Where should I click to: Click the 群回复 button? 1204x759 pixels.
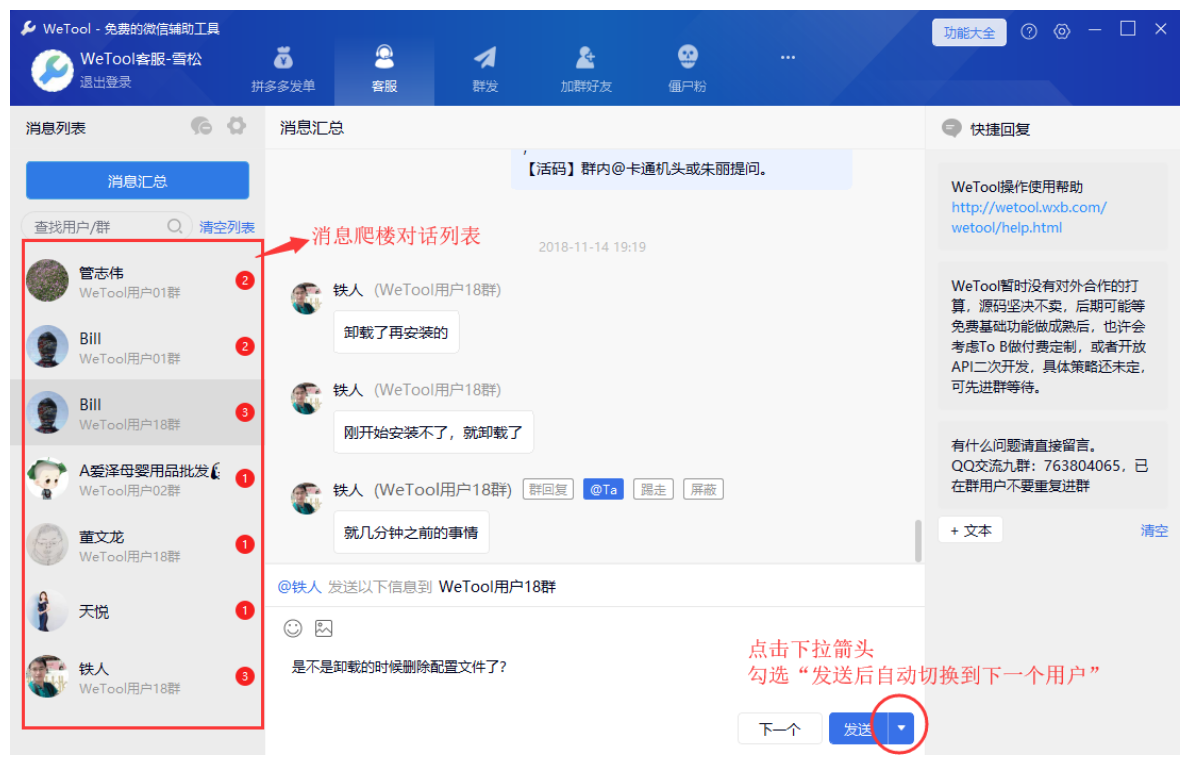(548, 490)
